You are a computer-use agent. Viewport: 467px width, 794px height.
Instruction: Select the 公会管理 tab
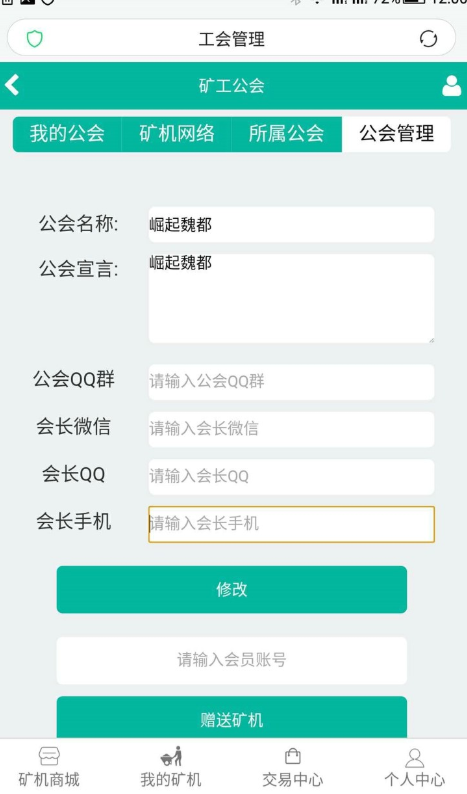click(397, 134)
